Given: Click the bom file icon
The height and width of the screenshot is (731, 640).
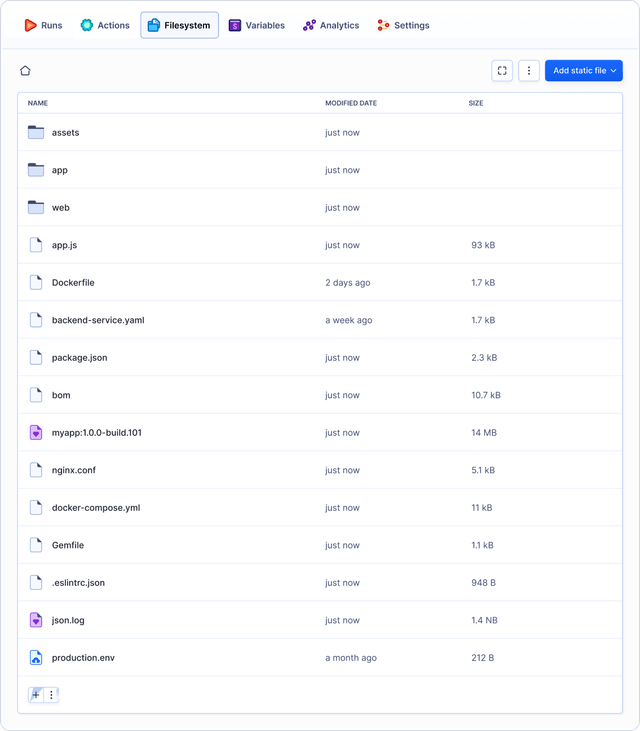Looking at the screenshot, I should [36, 395].
